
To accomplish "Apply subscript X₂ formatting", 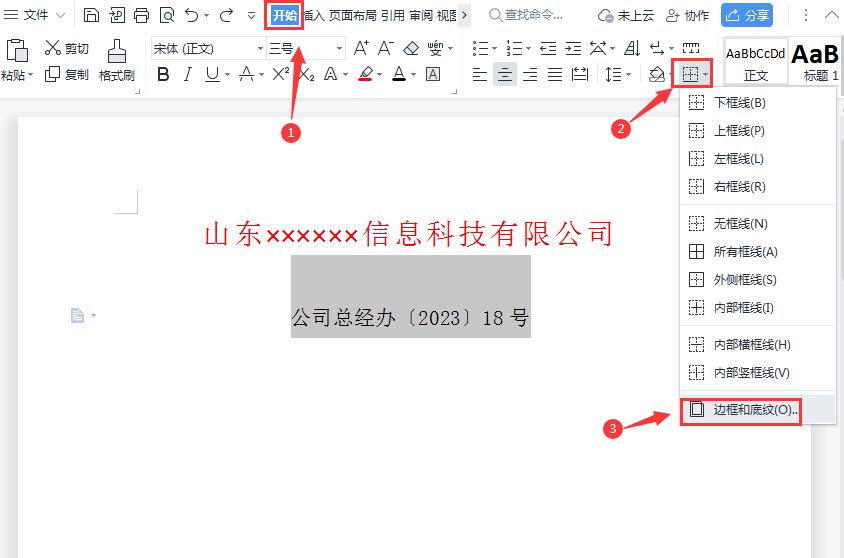I will [306, 74].
